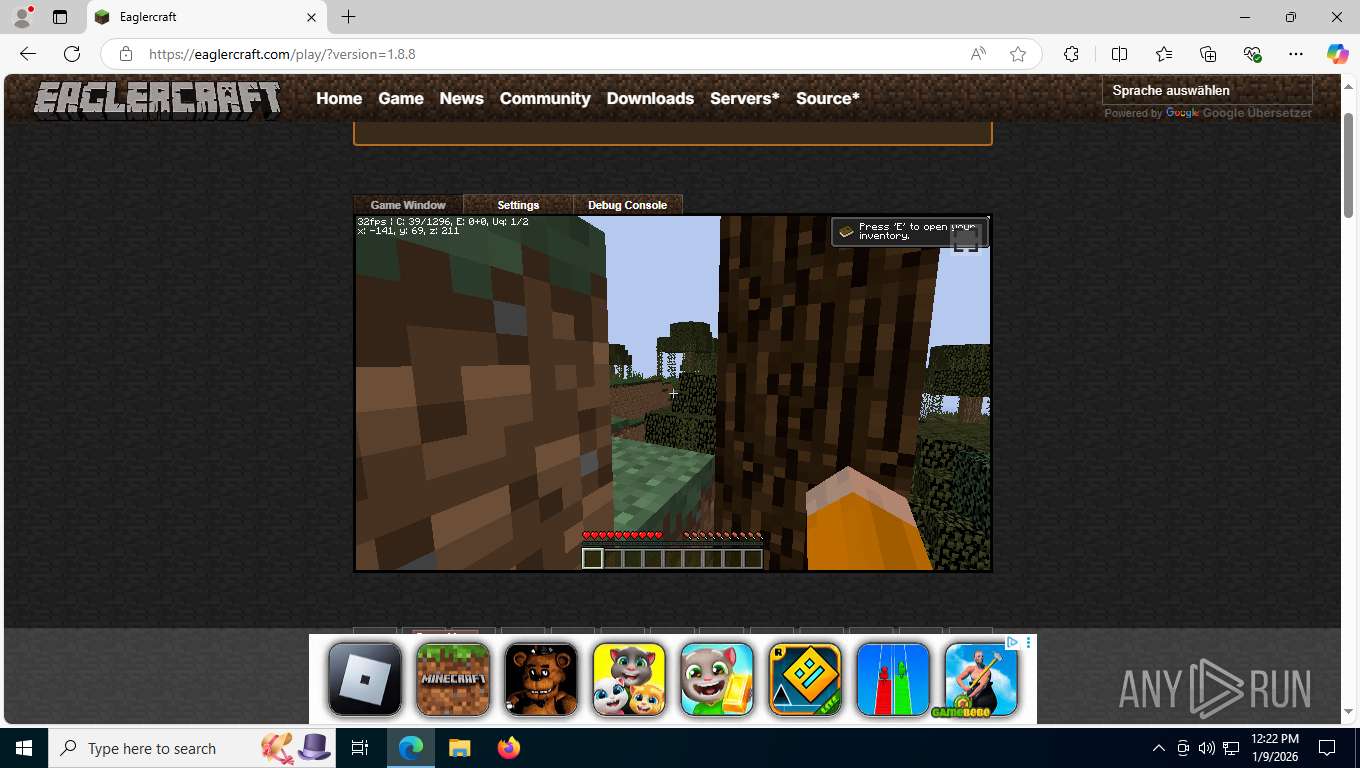Image resolution: width=1360 pixels, height=768 pixels.
Task: Open the Talking Tom Friends ad icon
Action: pos(629,679)
